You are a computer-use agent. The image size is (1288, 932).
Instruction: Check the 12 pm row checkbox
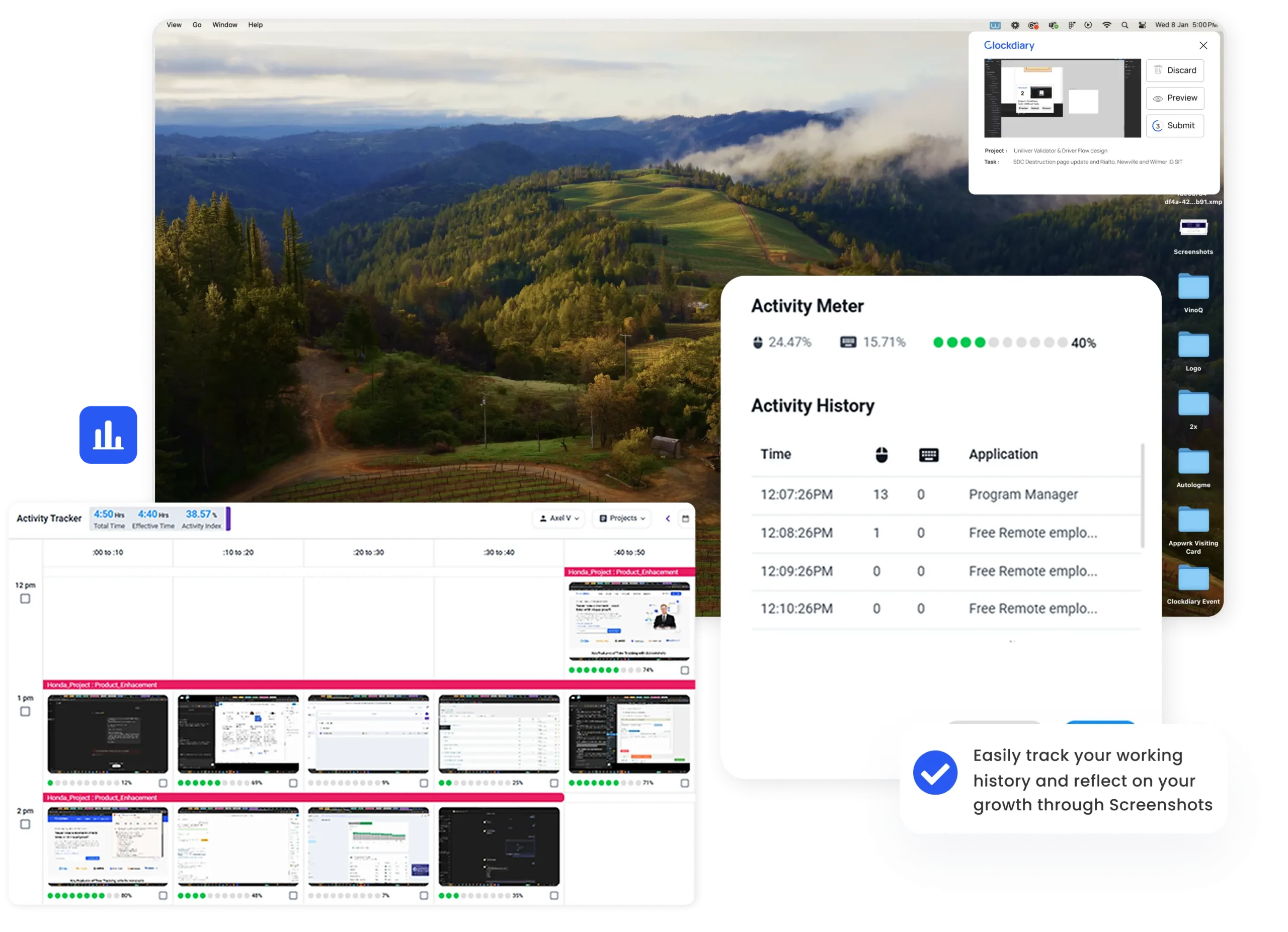pyautogui.click(x=25, y=598)
